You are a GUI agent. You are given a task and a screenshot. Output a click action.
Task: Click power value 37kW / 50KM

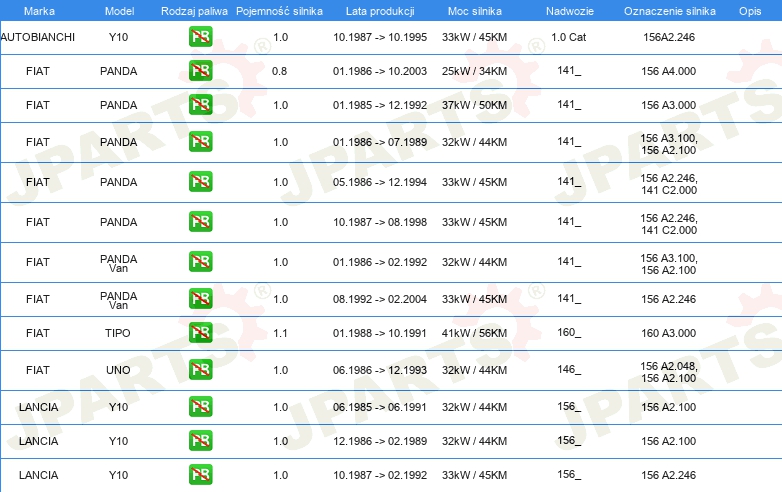pyautogui.click(x=474, y=105)
